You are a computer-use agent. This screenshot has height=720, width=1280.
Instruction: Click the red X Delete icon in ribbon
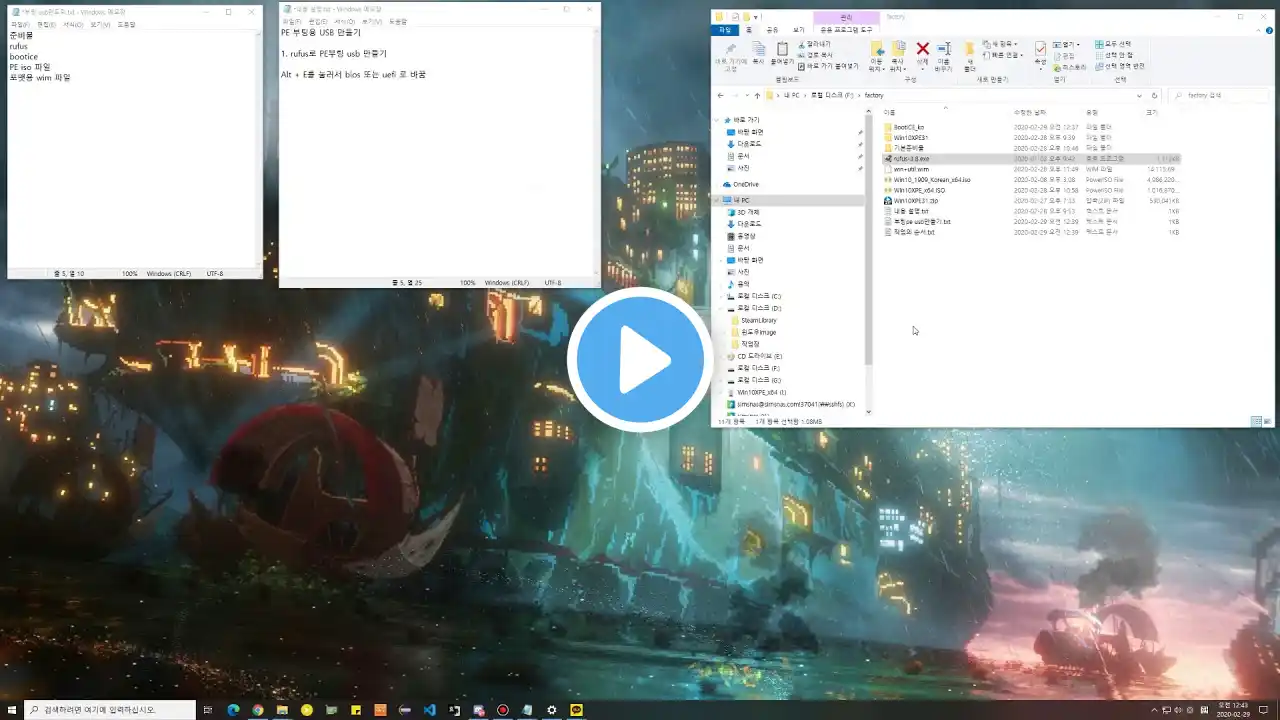click(x=923, y=49)
